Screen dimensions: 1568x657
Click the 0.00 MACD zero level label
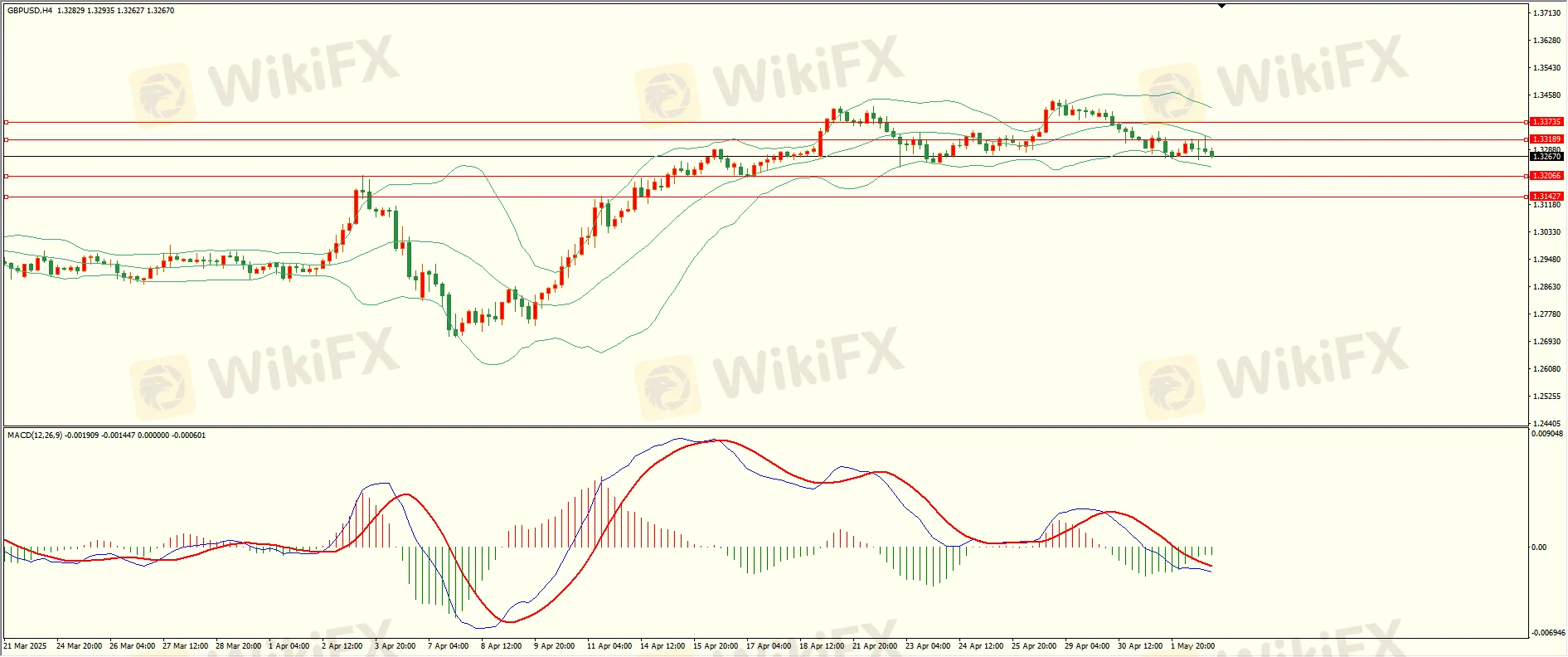[x=1539, y=547]
